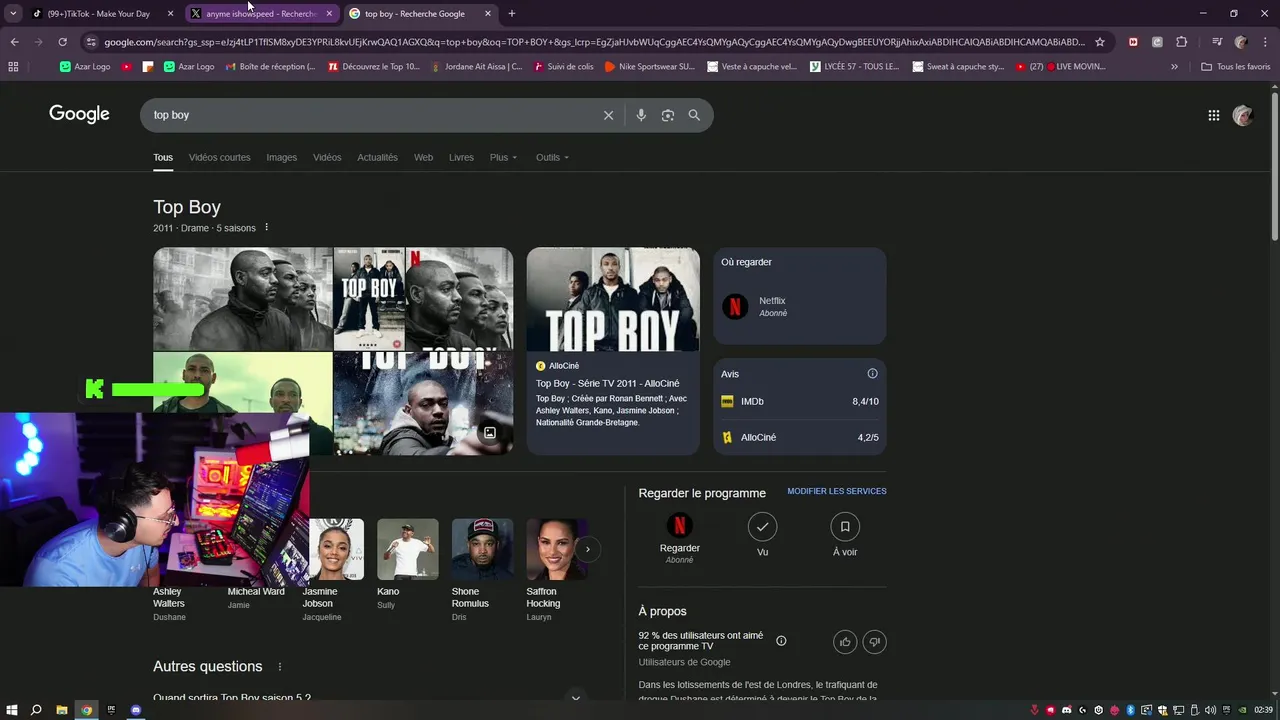The width and height of the screenshot is (1280, 720).
Task: Click the Netflix logo under Où regarder
Action: click(735, 306)
